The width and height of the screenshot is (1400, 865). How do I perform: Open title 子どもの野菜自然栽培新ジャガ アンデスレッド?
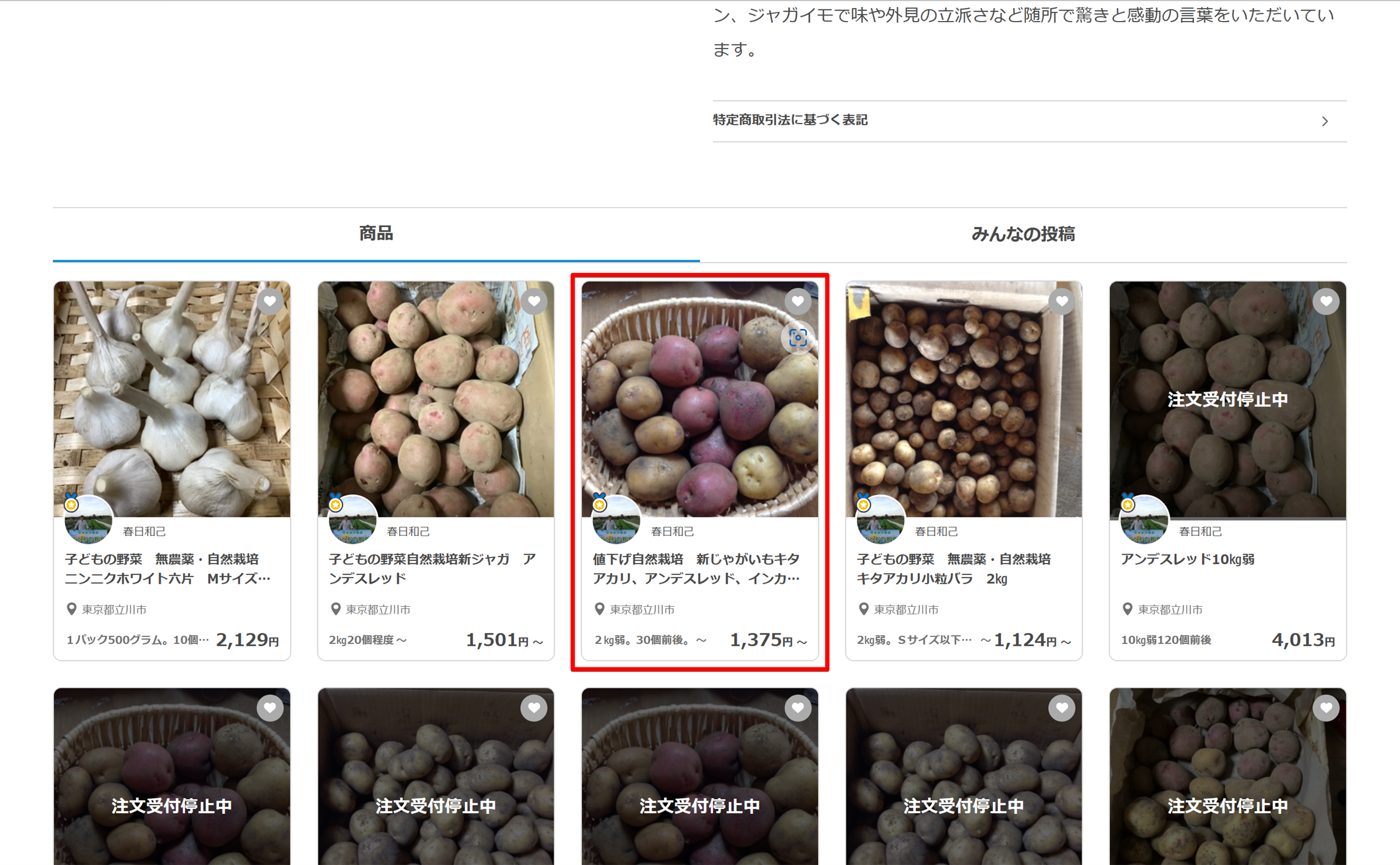pyautogui.click(x=432, y=569)
